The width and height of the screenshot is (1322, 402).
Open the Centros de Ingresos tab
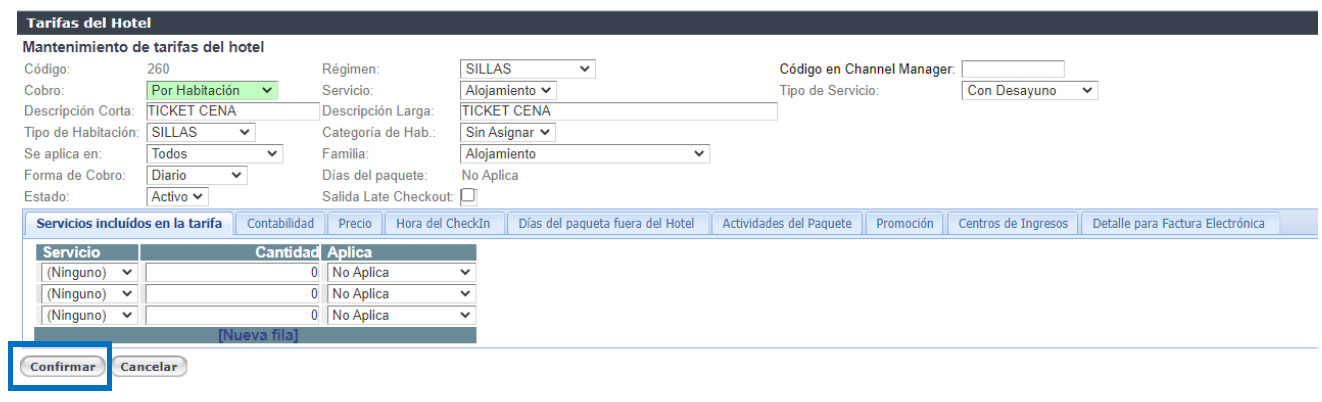pos(1012,223)
